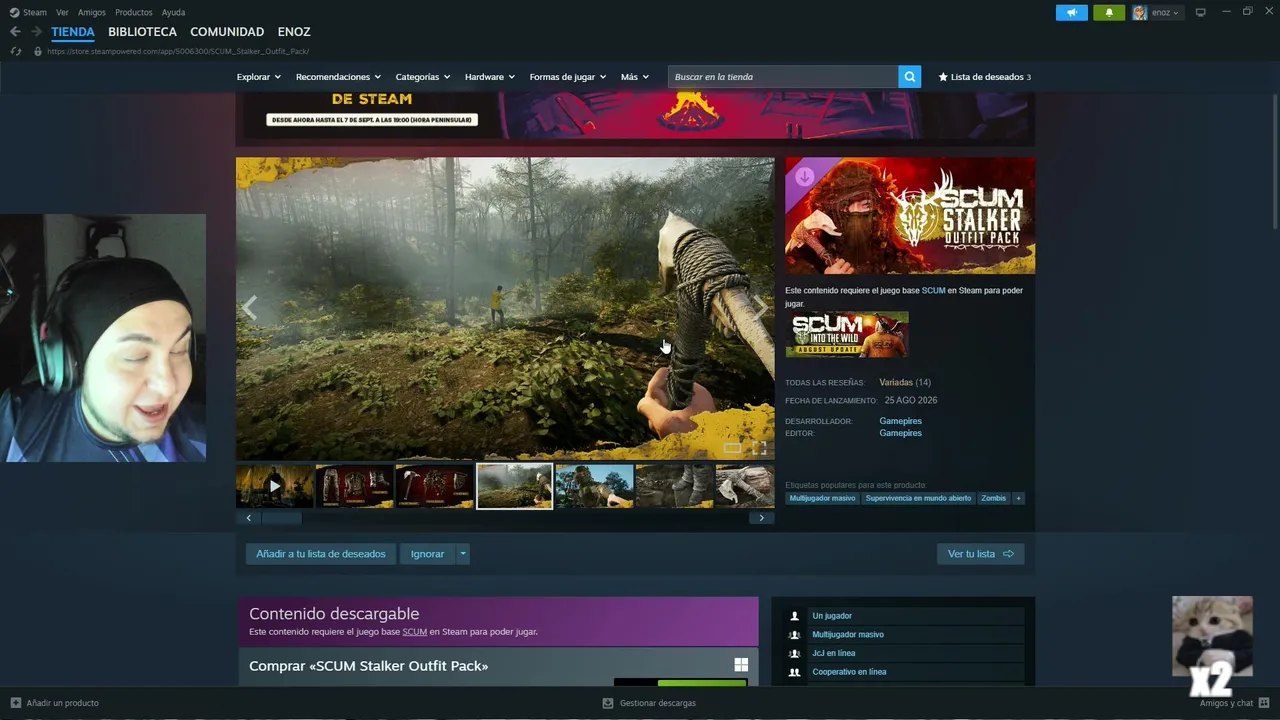
Task: Open the Amigos y chat icon
Action: coord(1264,703)
